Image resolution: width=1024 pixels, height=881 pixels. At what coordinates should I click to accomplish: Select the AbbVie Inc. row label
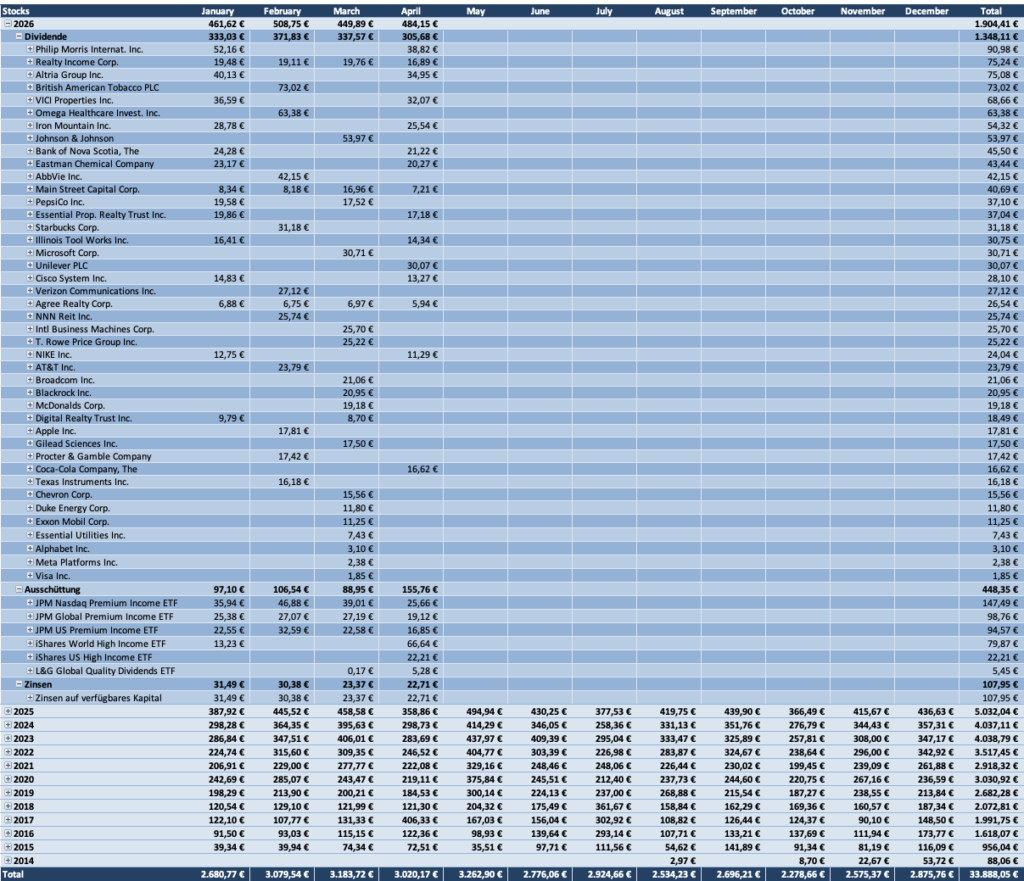point(58,176)
